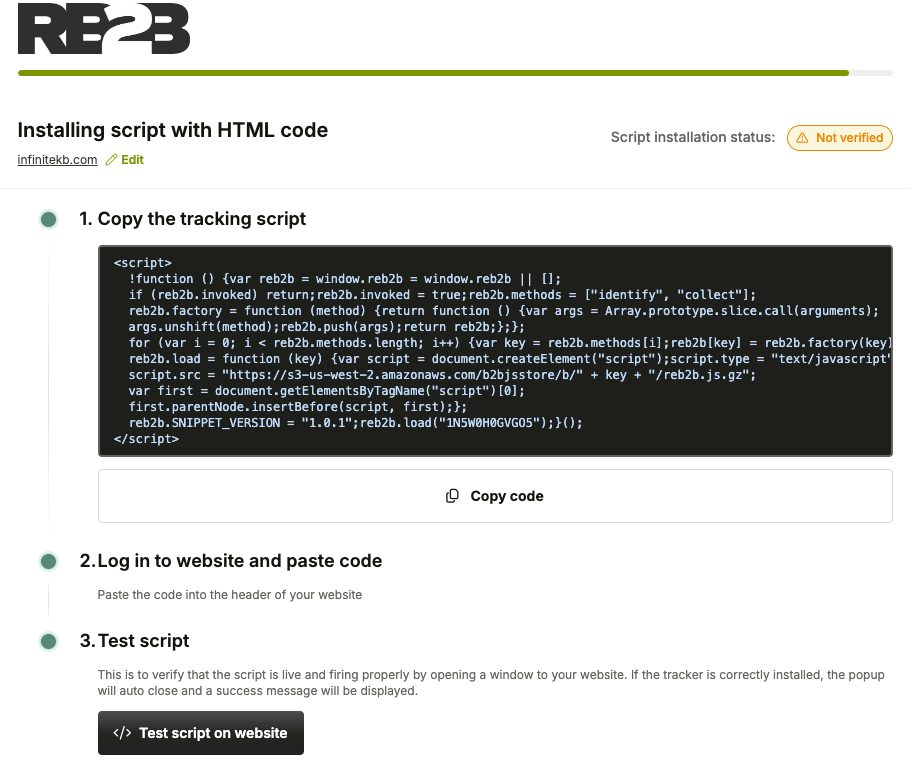Click the green setup progress bar
The image size is (910, 766).
click(432, 73)
